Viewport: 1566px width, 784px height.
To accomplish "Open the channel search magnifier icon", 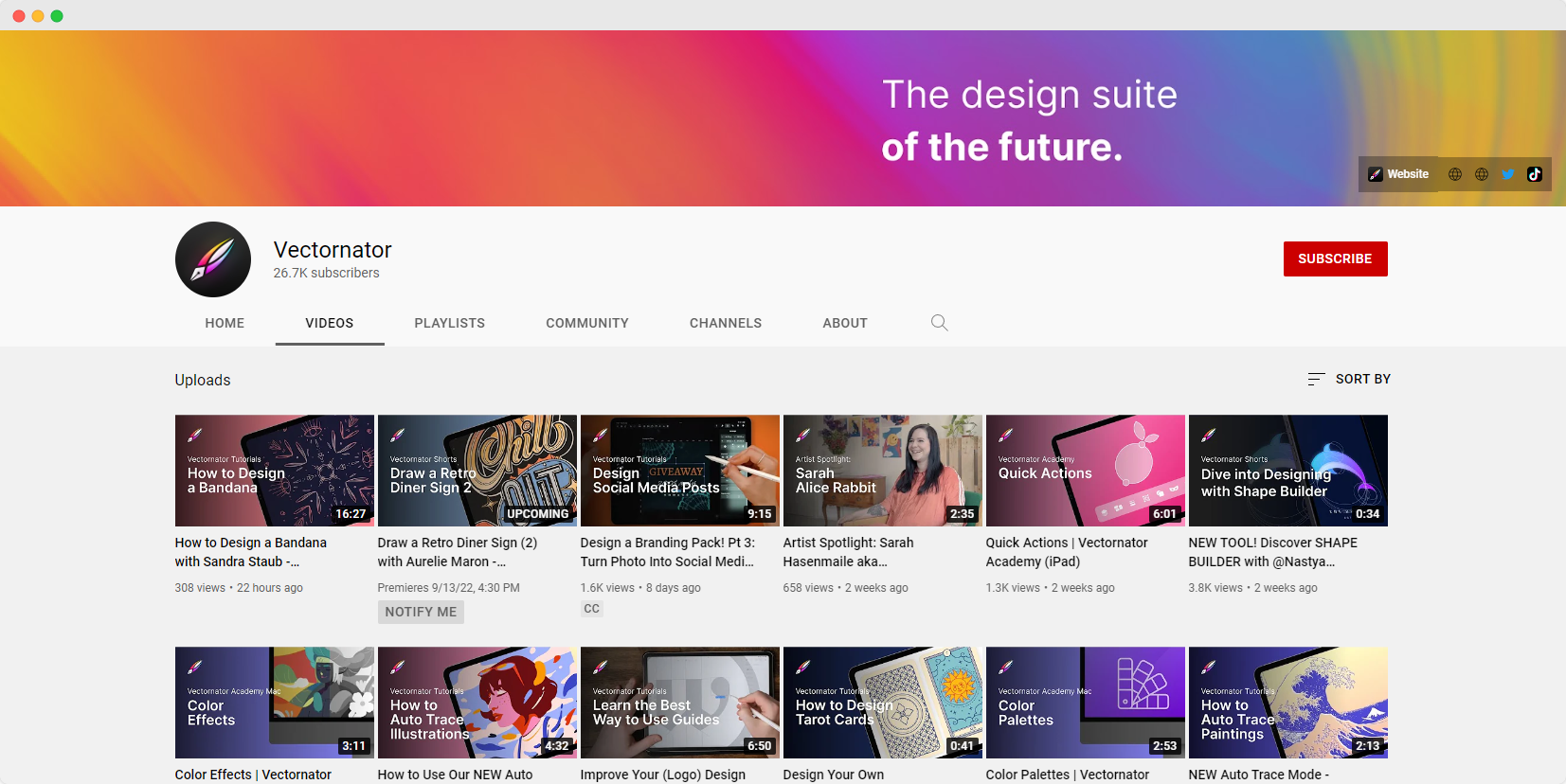I will click(x=939, y=323).
